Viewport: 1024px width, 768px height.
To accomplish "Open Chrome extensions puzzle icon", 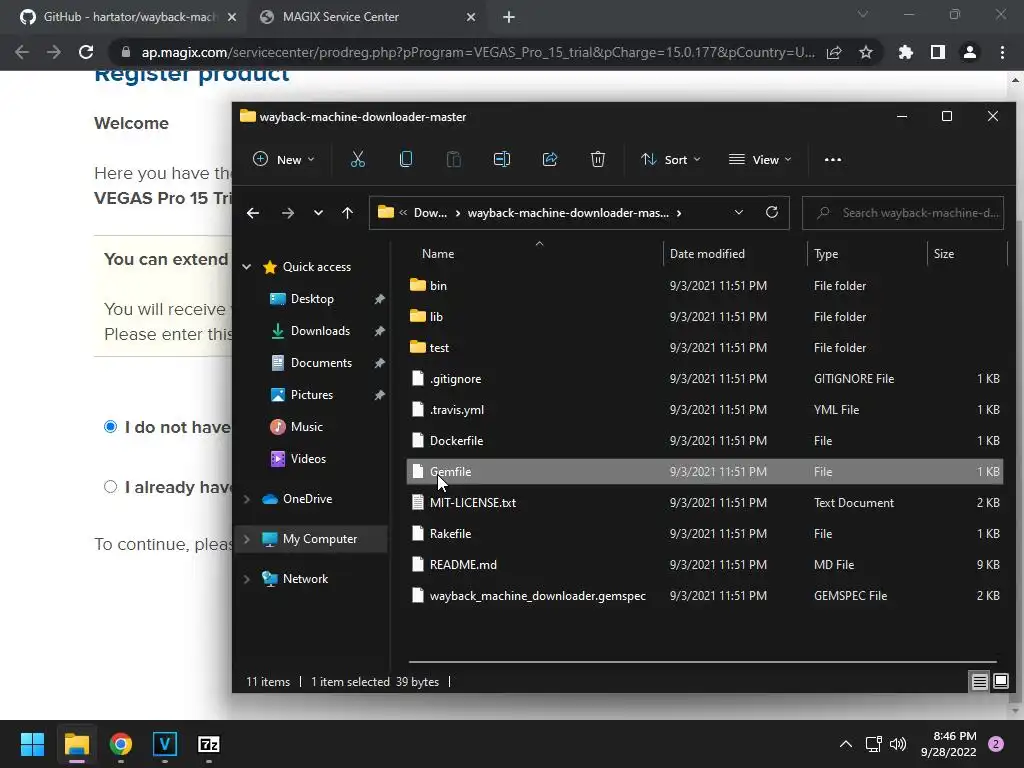I will click(x=905, y=52).
